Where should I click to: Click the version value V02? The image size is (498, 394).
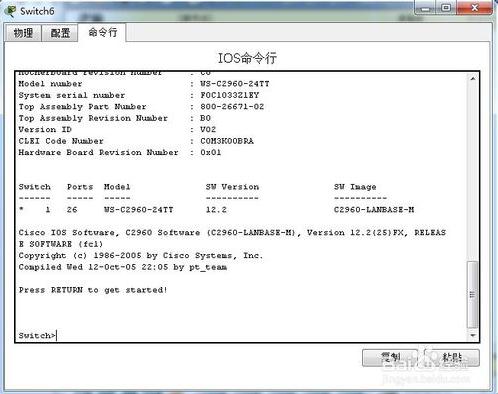[208, 130]
